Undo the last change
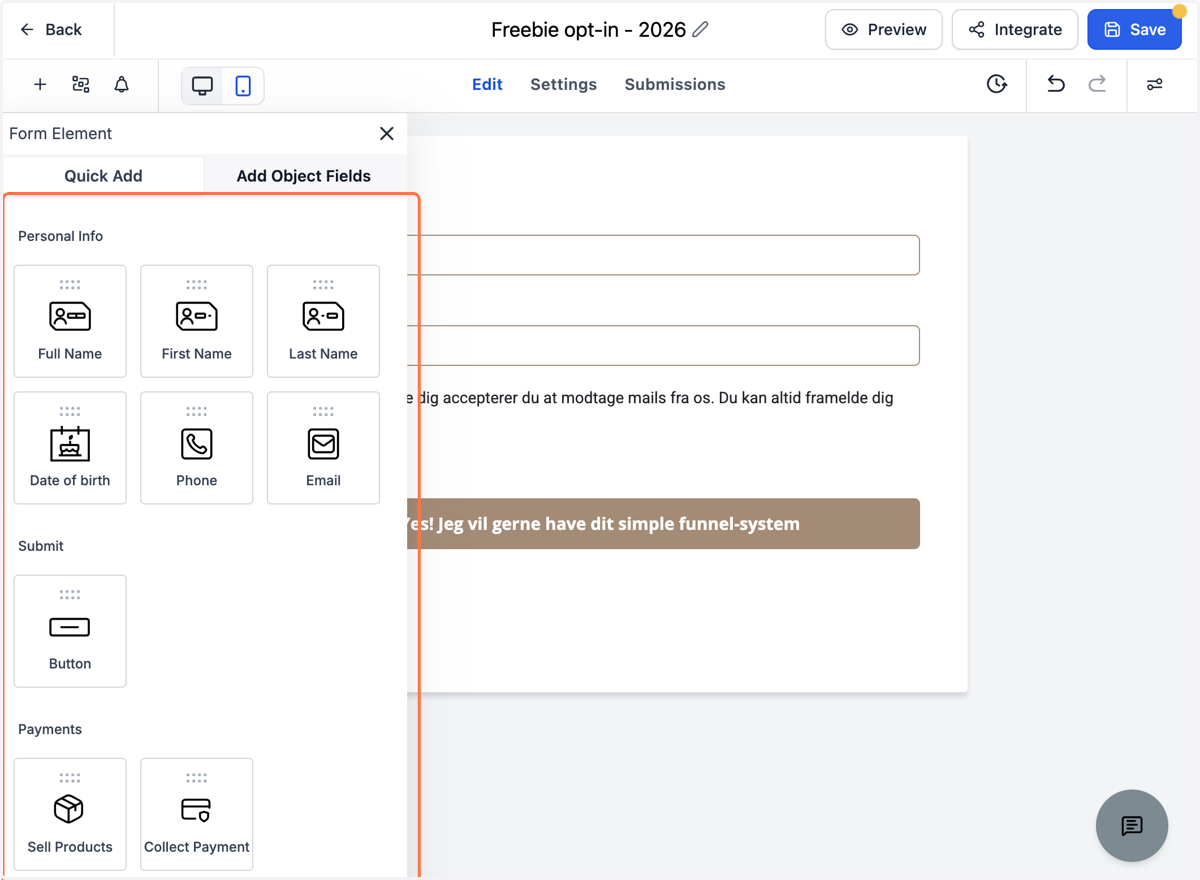This screenshot has width=1200, height=880. point(1056,85)
